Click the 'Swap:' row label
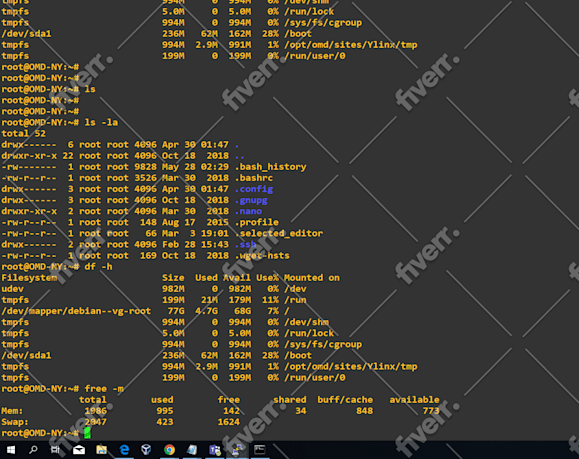Viewport: 579px width, 459px height. point(15,422)
